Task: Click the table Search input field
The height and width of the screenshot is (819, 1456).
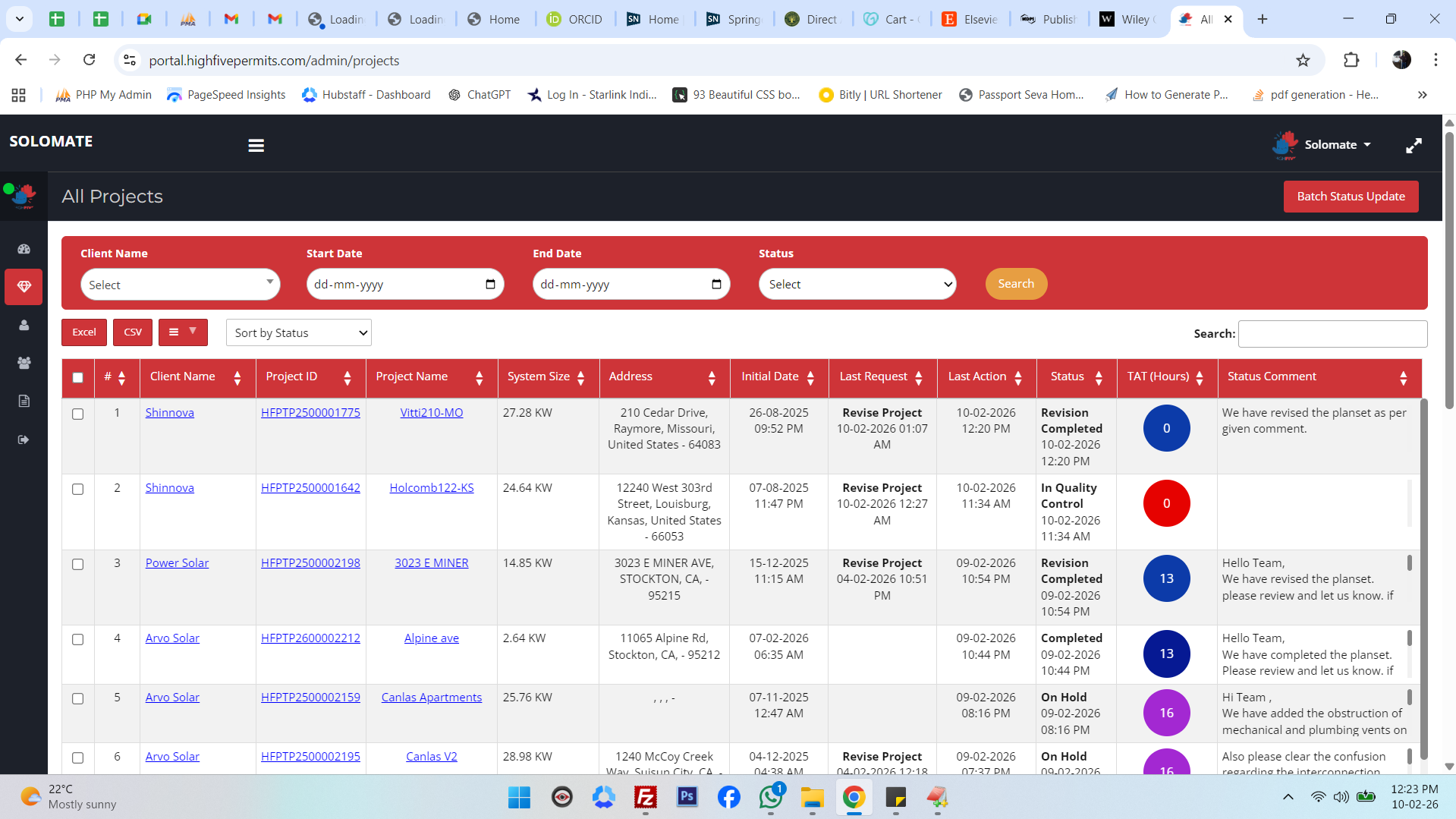Action: coord(1332,333)
